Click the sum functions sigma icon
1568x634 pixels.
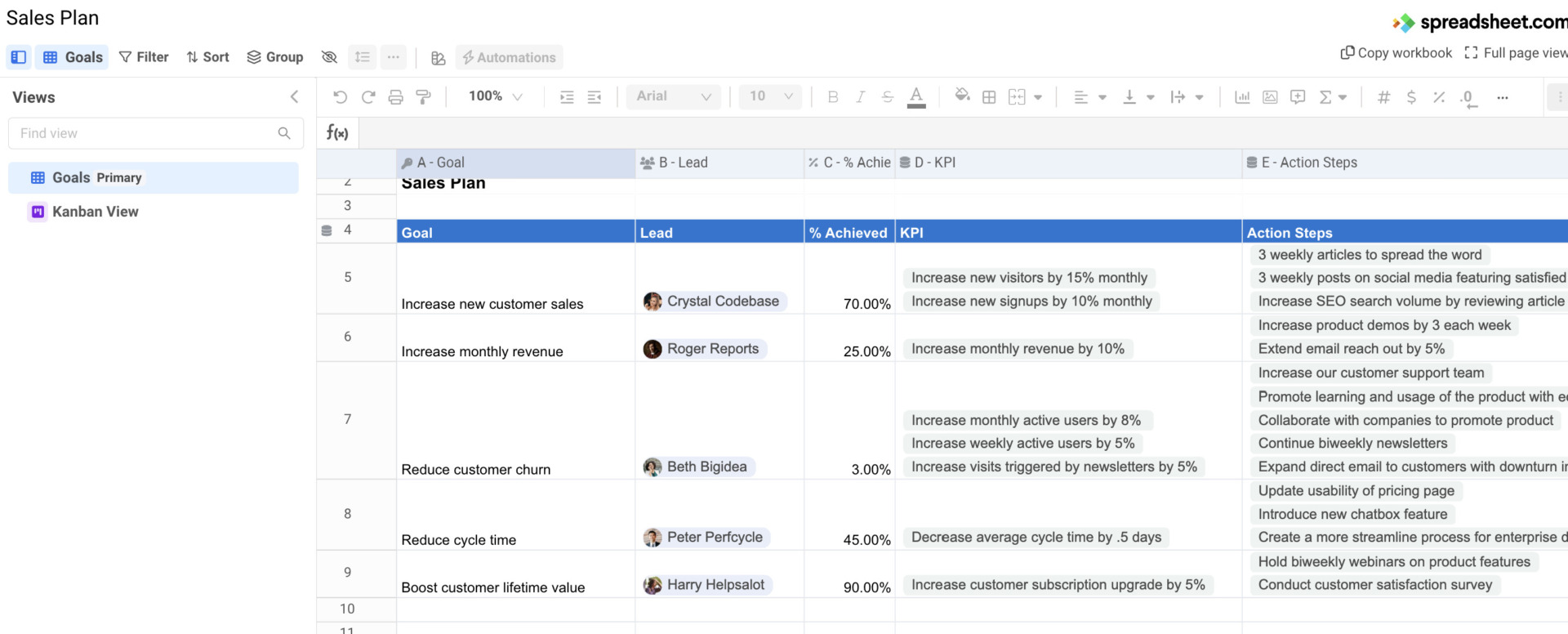pos(1325,97)
